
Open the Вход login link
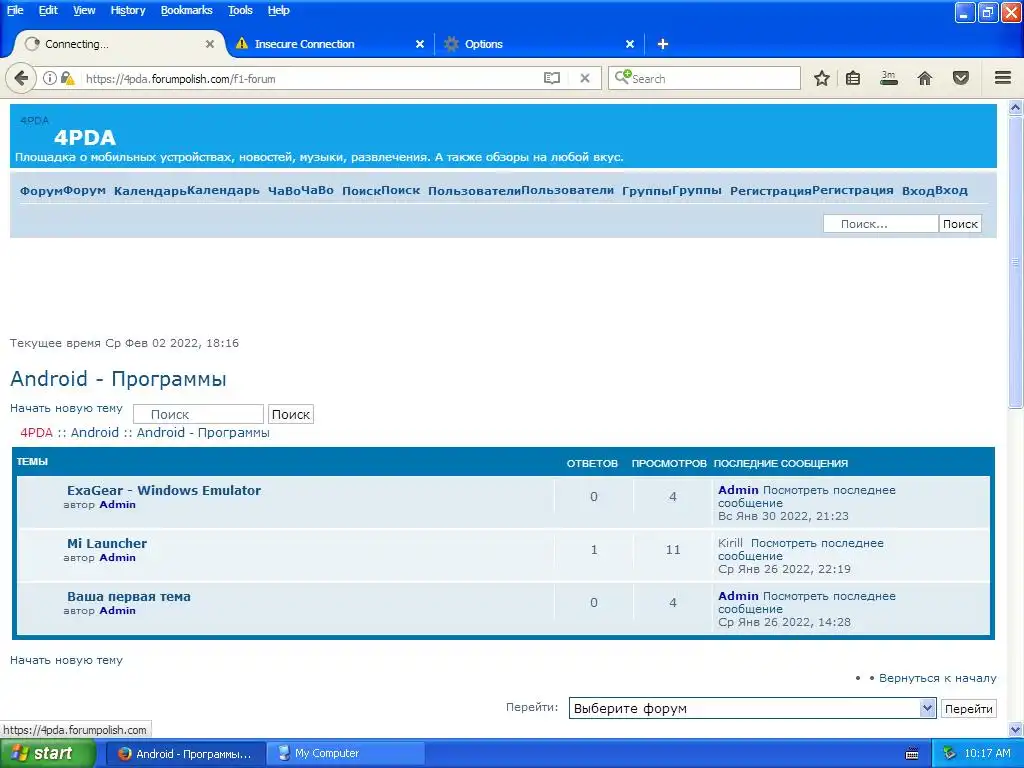click(935, 191)
